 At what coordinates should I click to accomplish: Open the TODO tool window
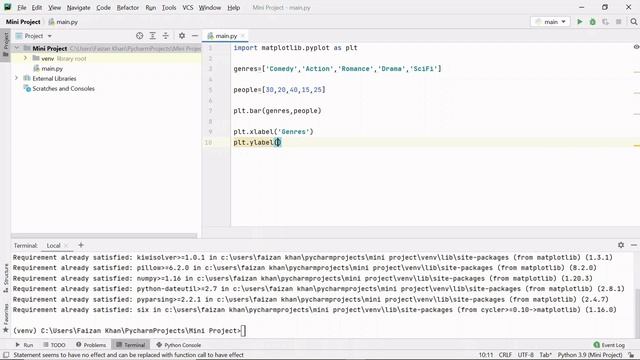pos(54,345)
